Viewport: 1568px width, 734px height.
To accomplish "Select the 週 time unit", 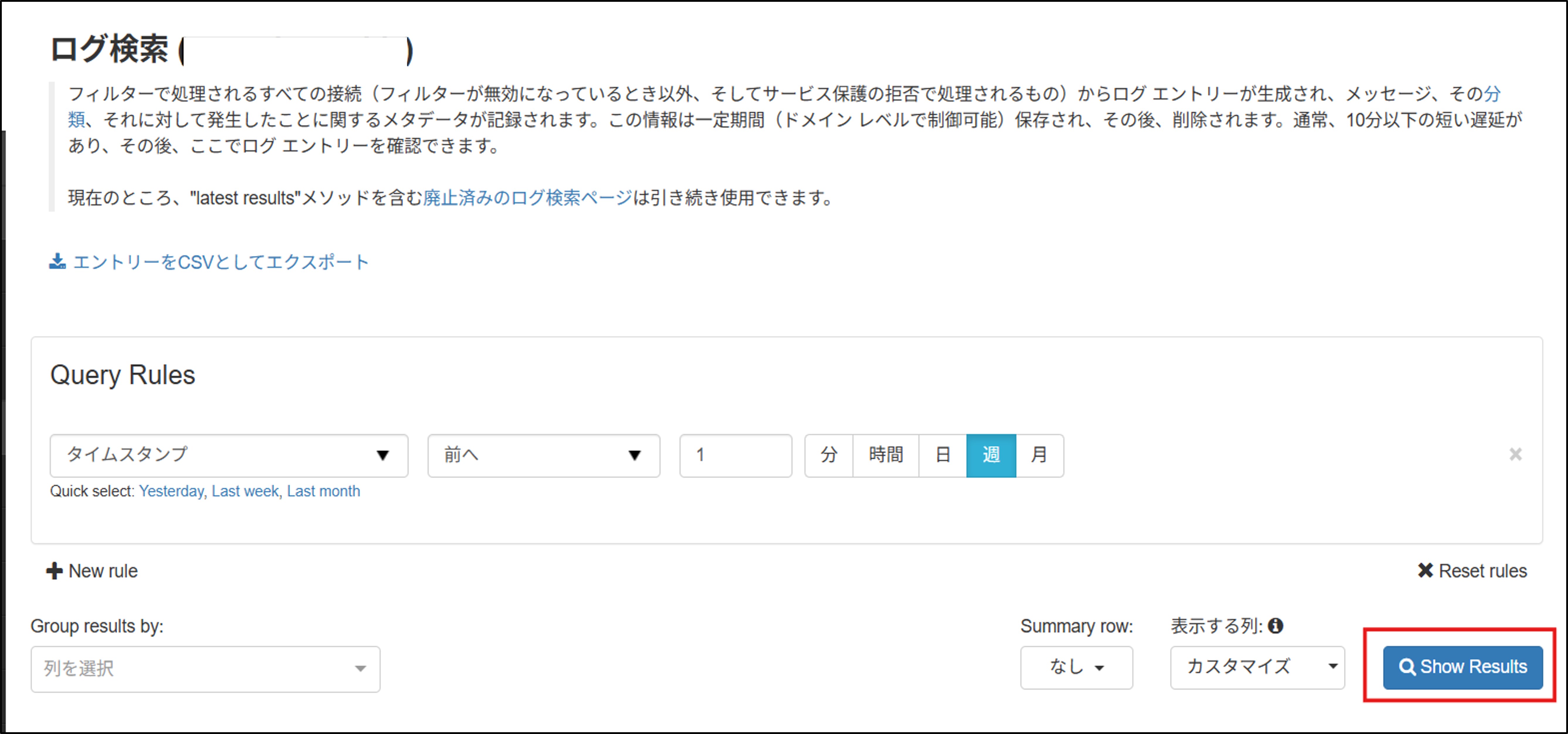I will [991, 455].
